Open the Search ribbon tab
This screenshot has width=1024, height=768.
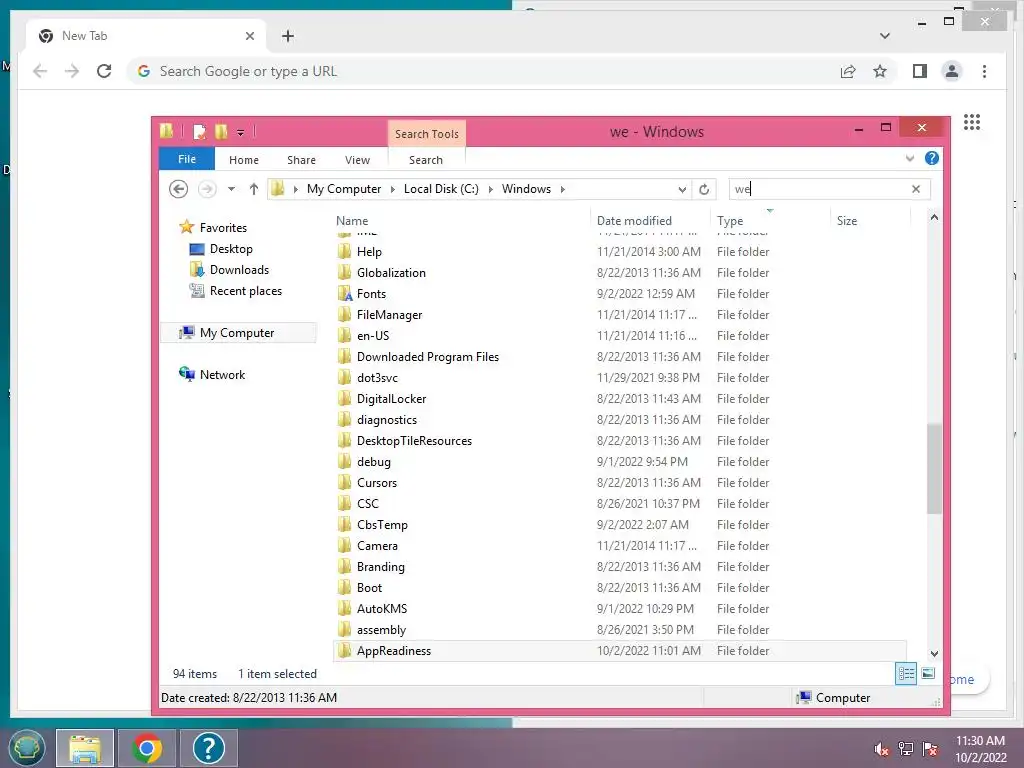(426, 160)
